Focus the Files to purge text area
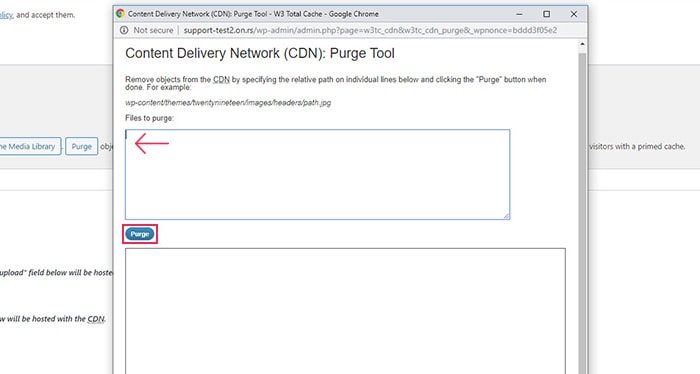 click(317, 175)
